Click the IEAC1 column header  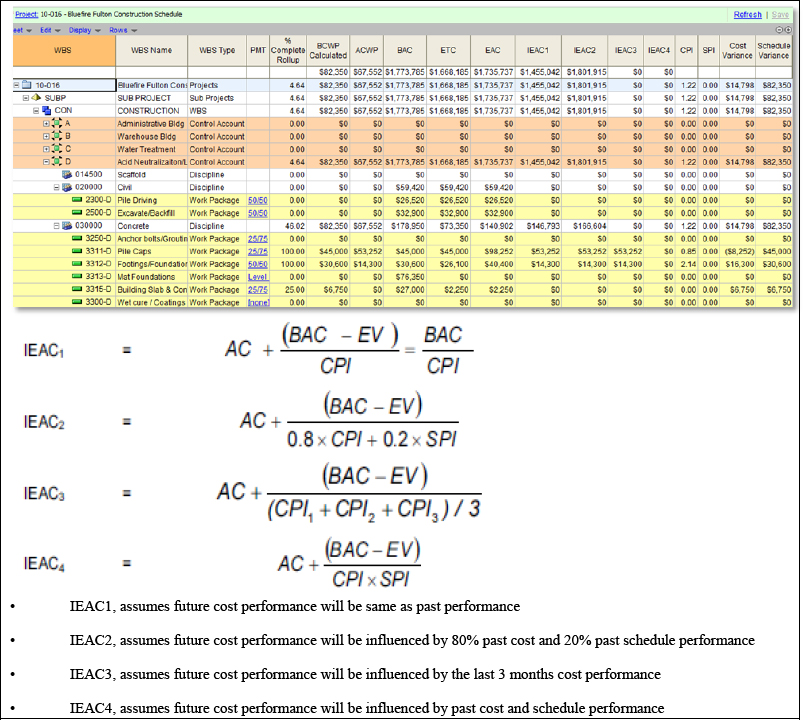click(538, 50)
